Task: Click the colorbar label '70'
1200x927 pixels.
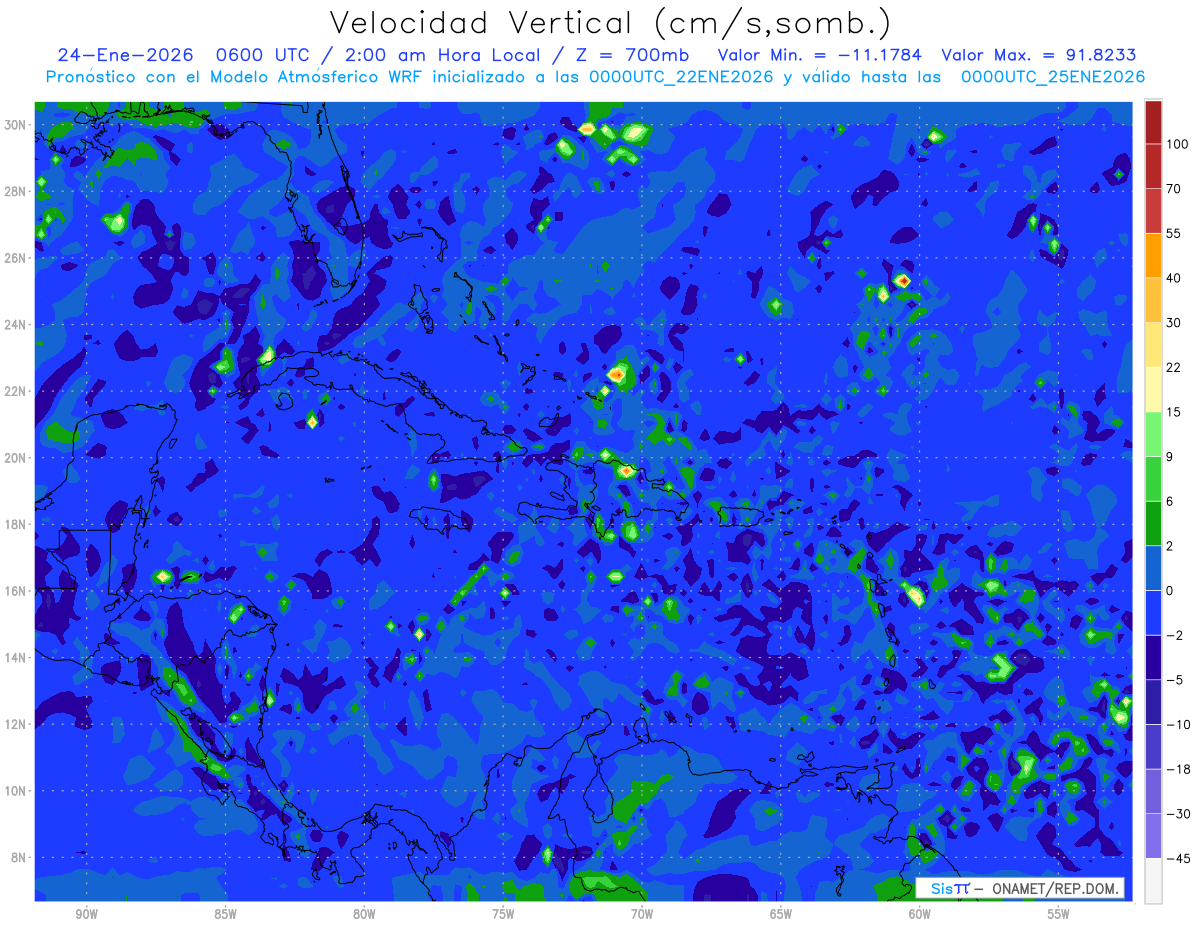Action: 1173,189
